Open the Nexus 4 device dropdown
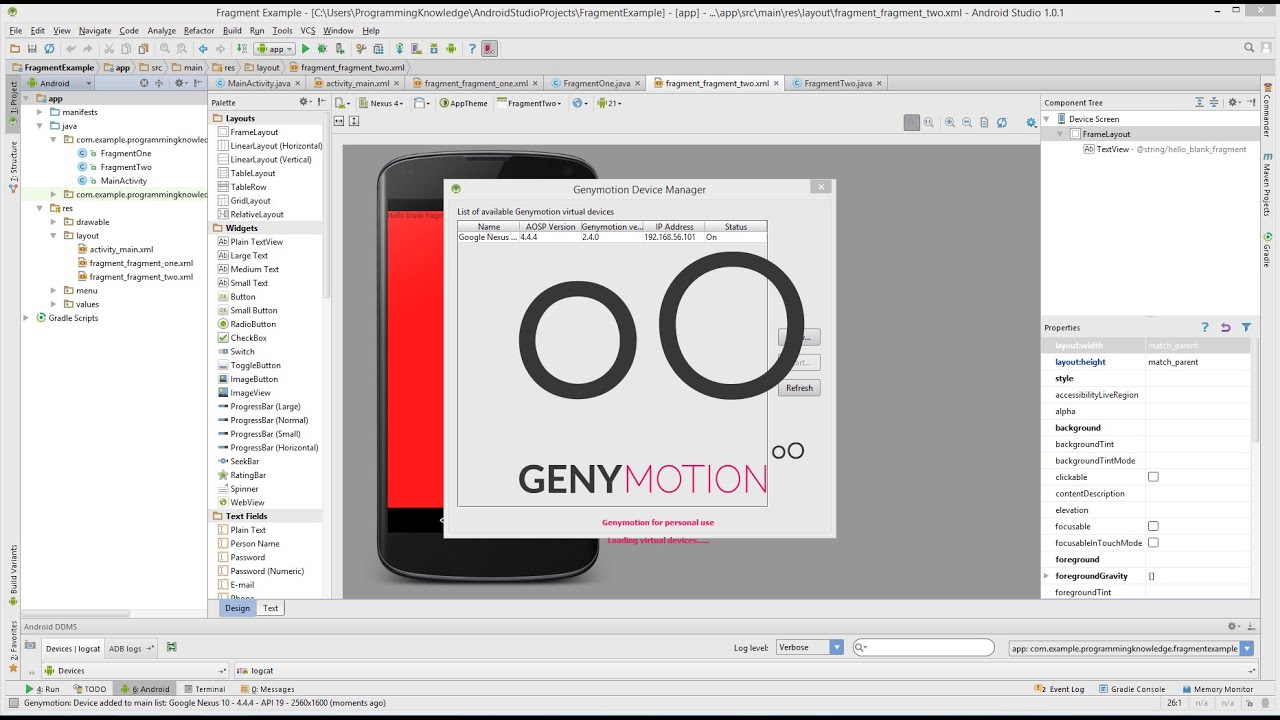This screenshot has width=1280, height=720. [381, 103]
